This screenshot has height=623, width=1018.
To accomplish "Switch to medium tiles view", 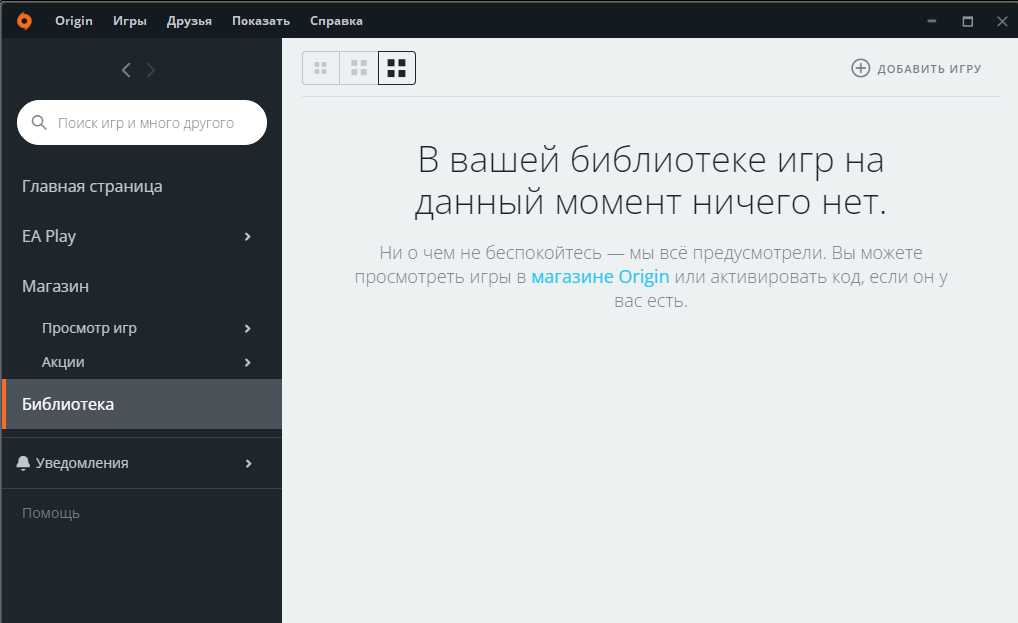I will [x=359, y=68].
